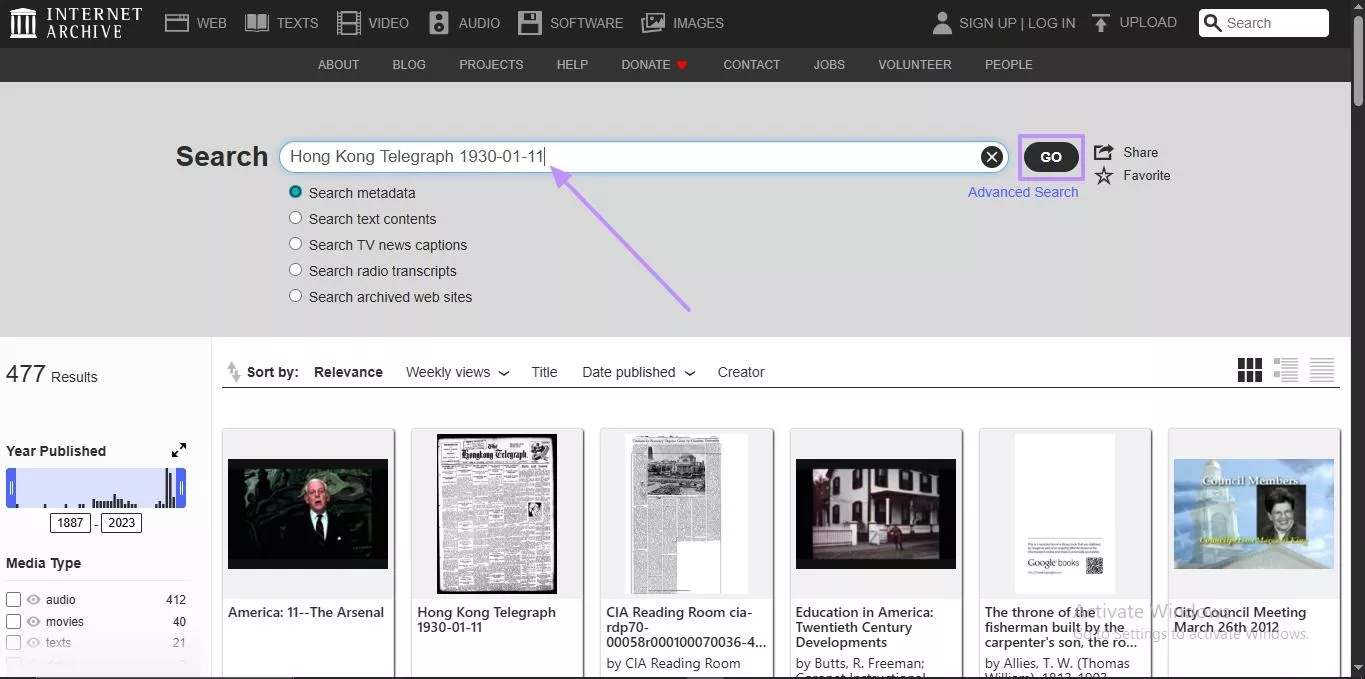The width and height of the screenshot is (1365, 679).
Task: Go to the Audio section
Action: coord(464,22)
